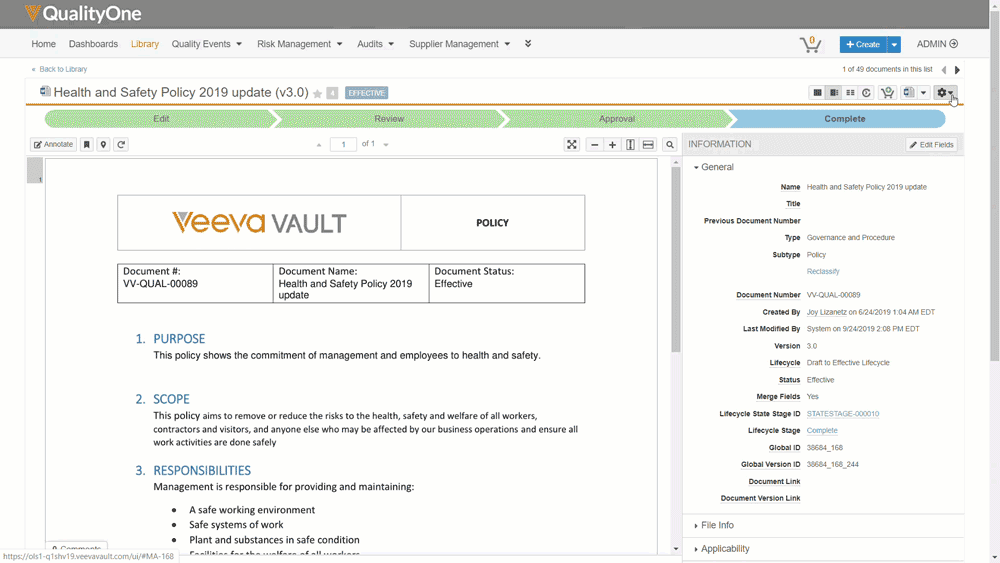Go to next document in list
Viewport: 1000px width, 563px height.
(957, 69)
